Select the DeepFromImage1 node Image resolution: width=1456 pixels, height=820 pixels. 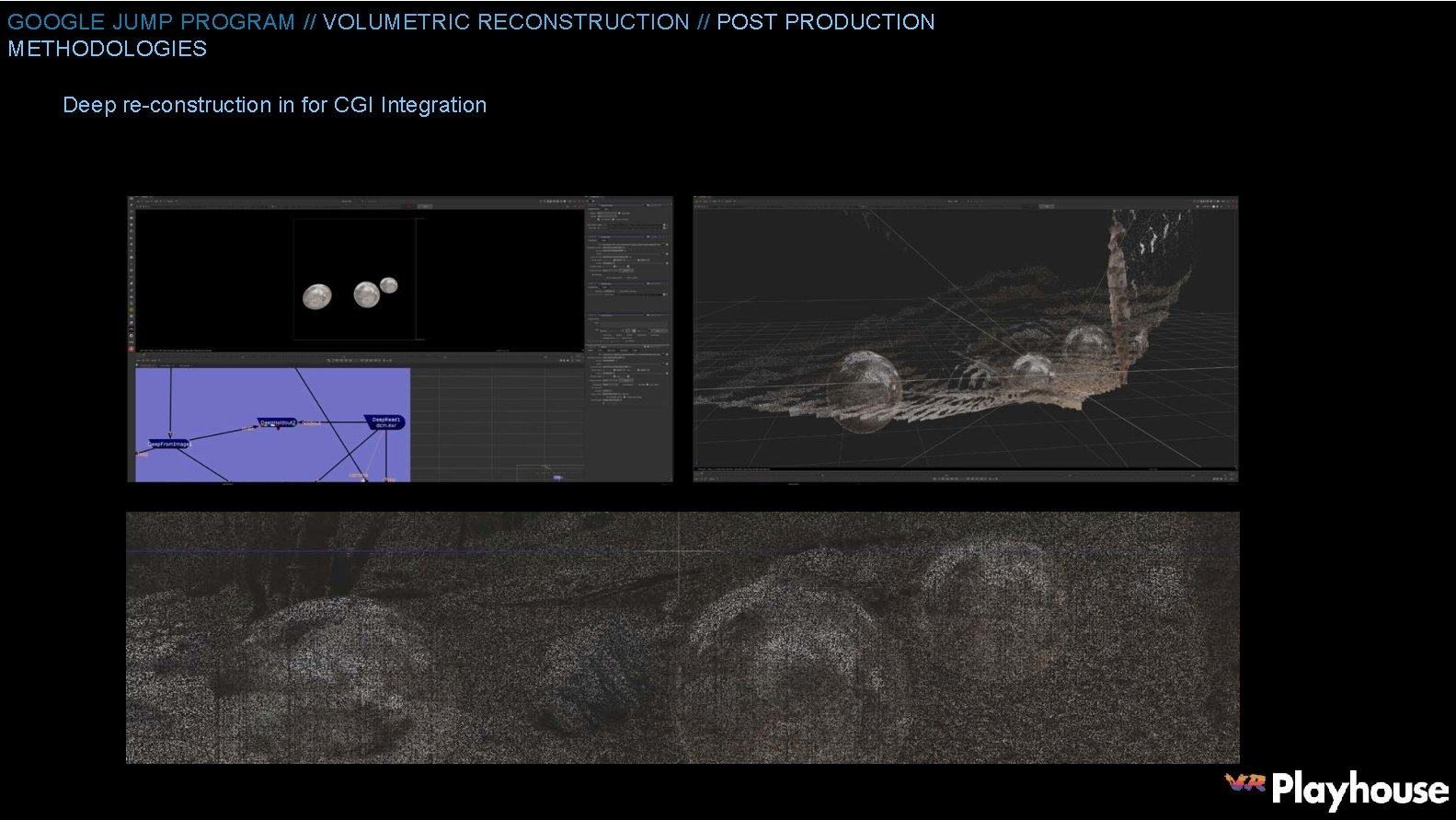coord(168,444)
